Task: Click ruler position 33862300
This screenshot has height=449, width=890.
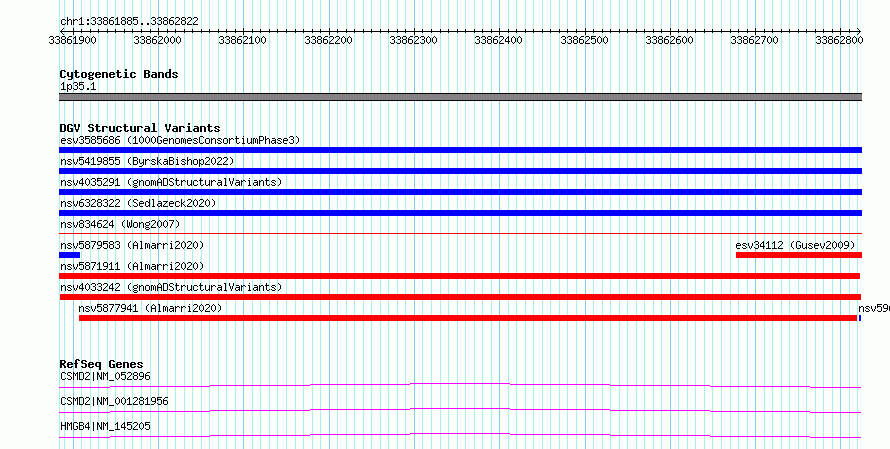Action: pyautogui.click(x=413, y=40)
